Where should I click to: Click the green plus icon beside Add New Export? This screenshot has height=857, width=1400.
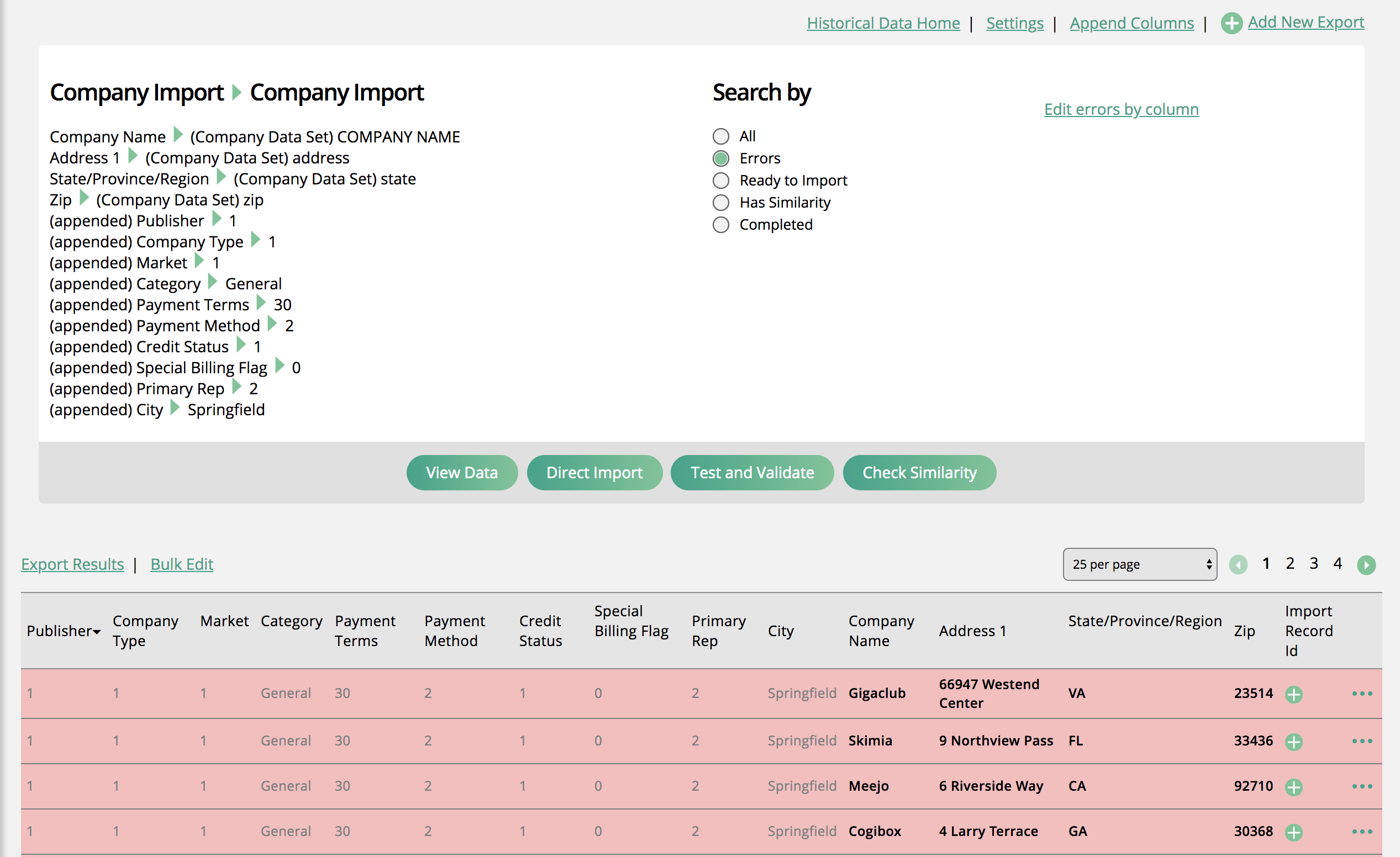[1231, 23]
